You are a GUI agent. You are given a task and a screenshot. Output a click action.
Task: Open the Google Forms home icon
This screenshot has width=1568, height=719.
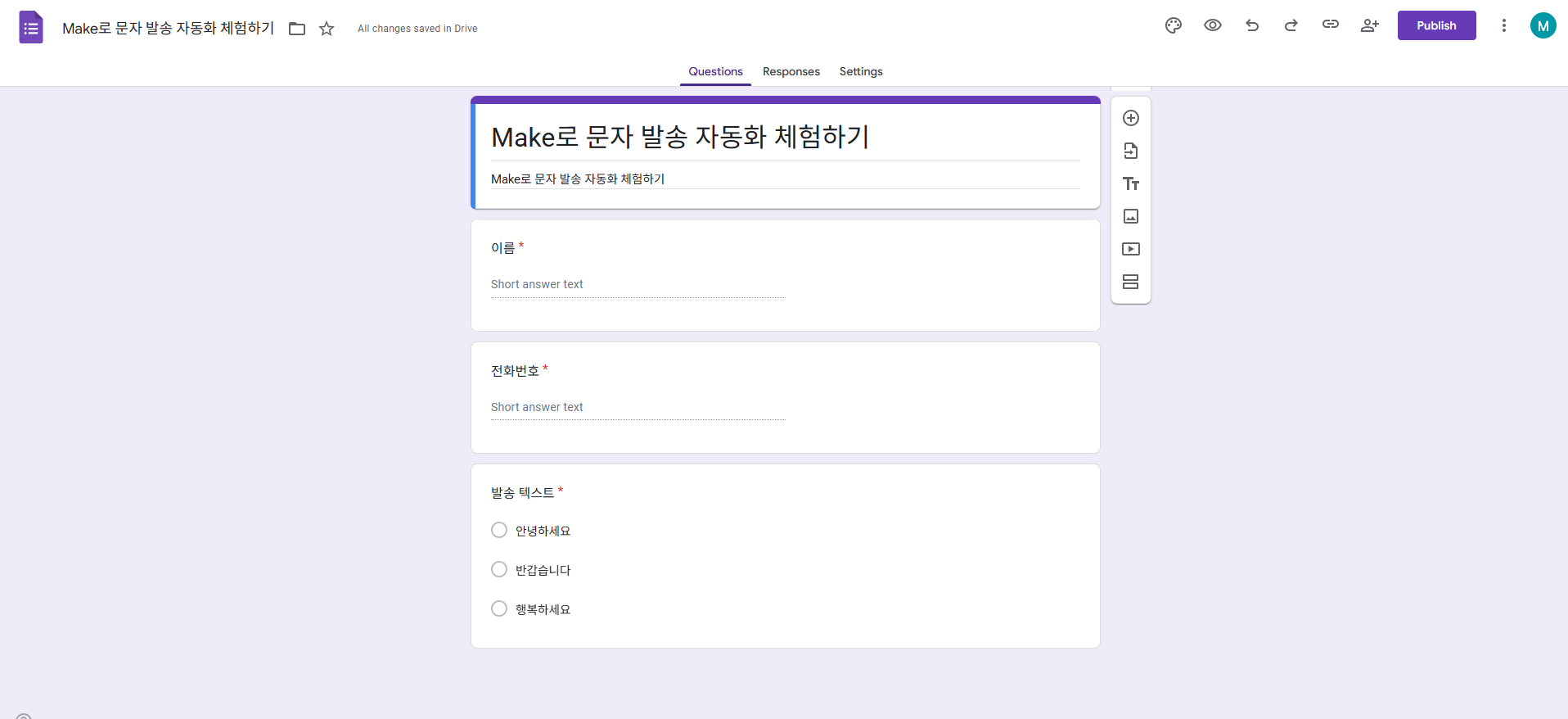click(31, 27)
